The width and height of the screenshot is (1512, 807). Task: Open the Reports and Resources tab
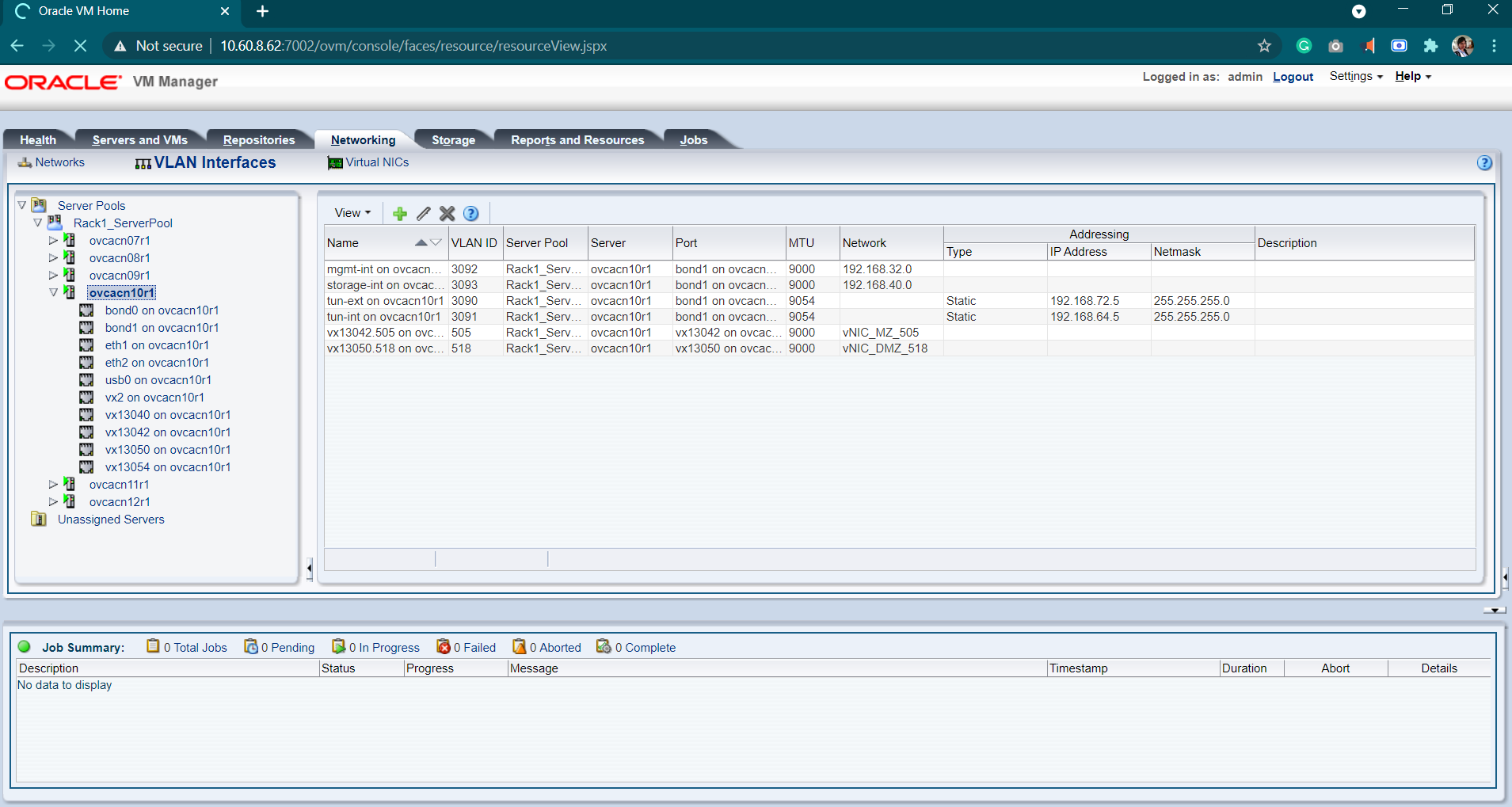click(x=577, y=140)
